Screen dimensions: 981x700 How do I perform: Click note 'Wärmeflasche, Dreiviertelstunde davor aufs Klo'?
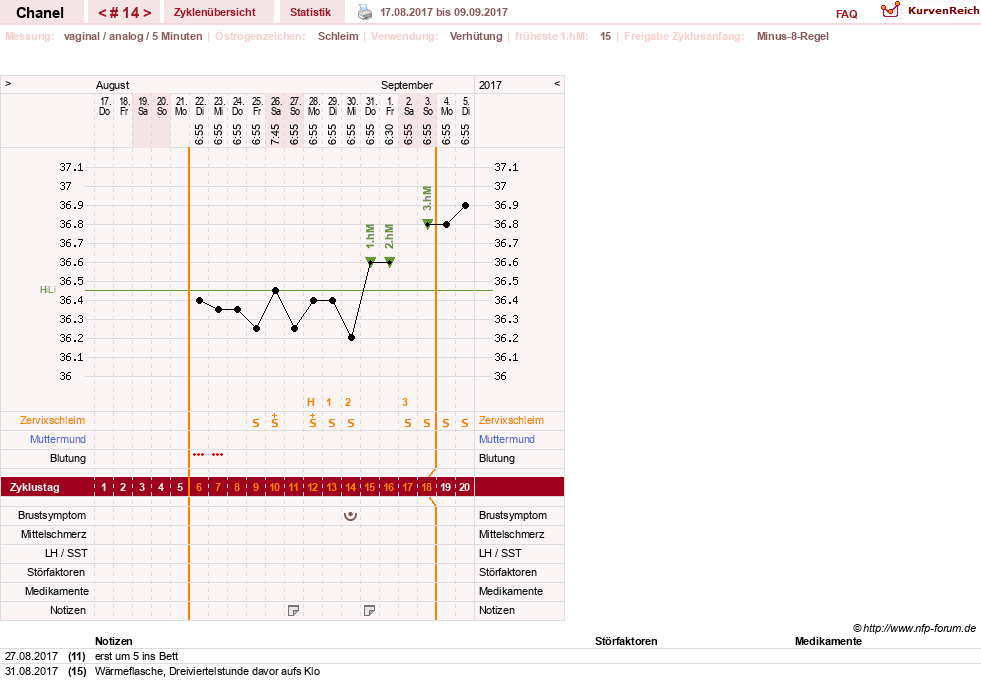pyautogui.click(x=207, y=671)
